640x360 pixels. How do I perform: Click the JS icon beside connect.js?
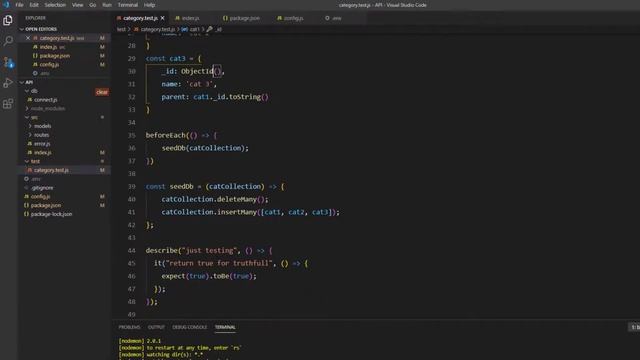click(x=29, y=100)
